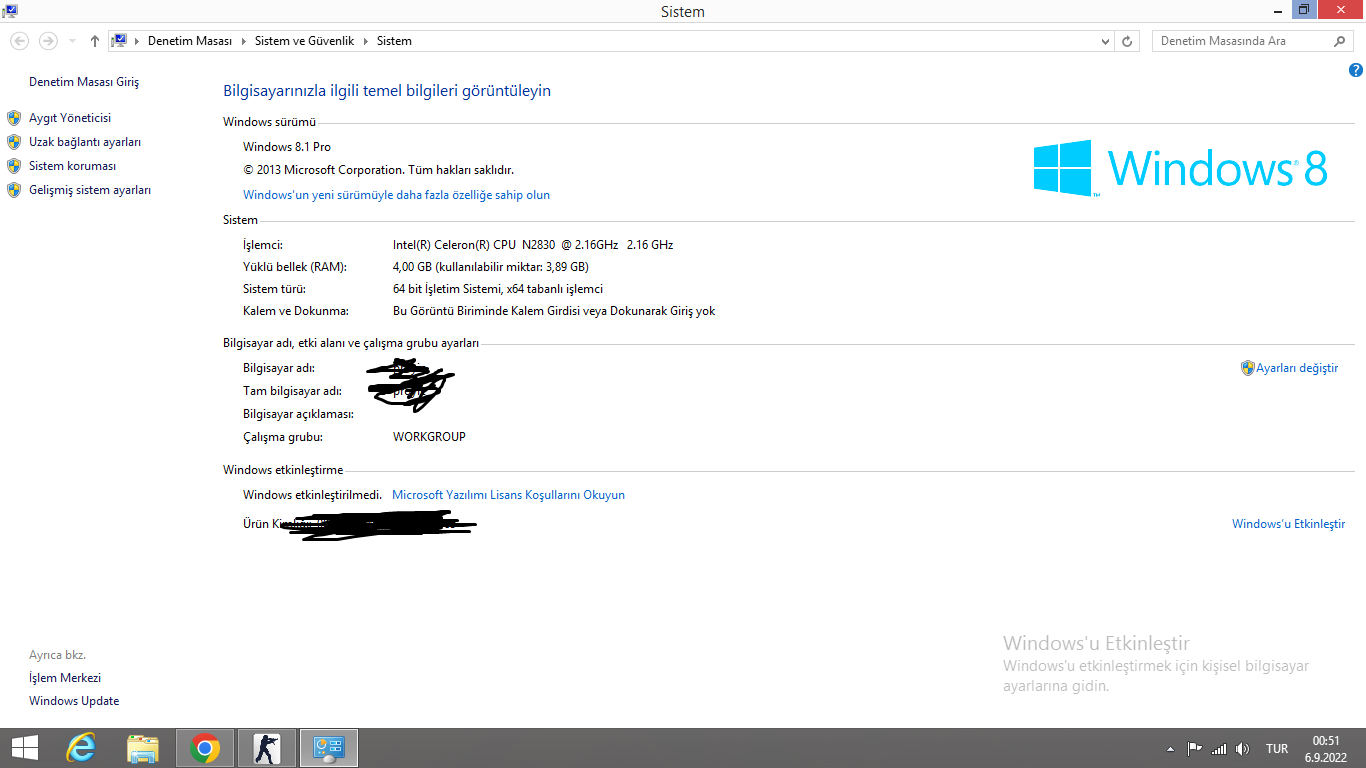1366x768 pixels.
Task: Expand the arrow after Sistem ve Güvenlik breadcrumb
Action: (364, 41)
